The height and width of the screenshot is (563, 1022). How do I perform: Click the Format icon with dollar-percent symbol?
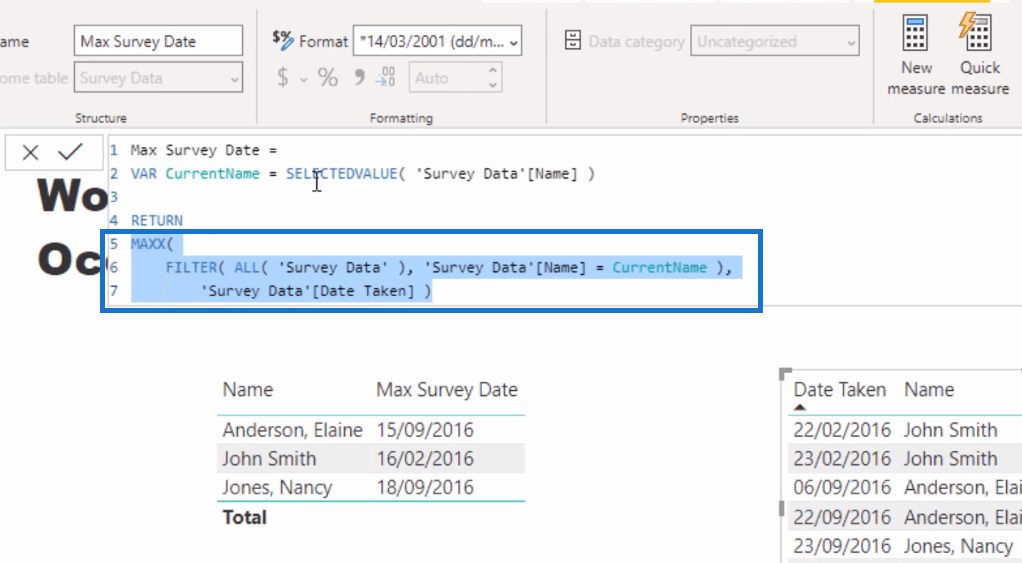coord(283,40)
